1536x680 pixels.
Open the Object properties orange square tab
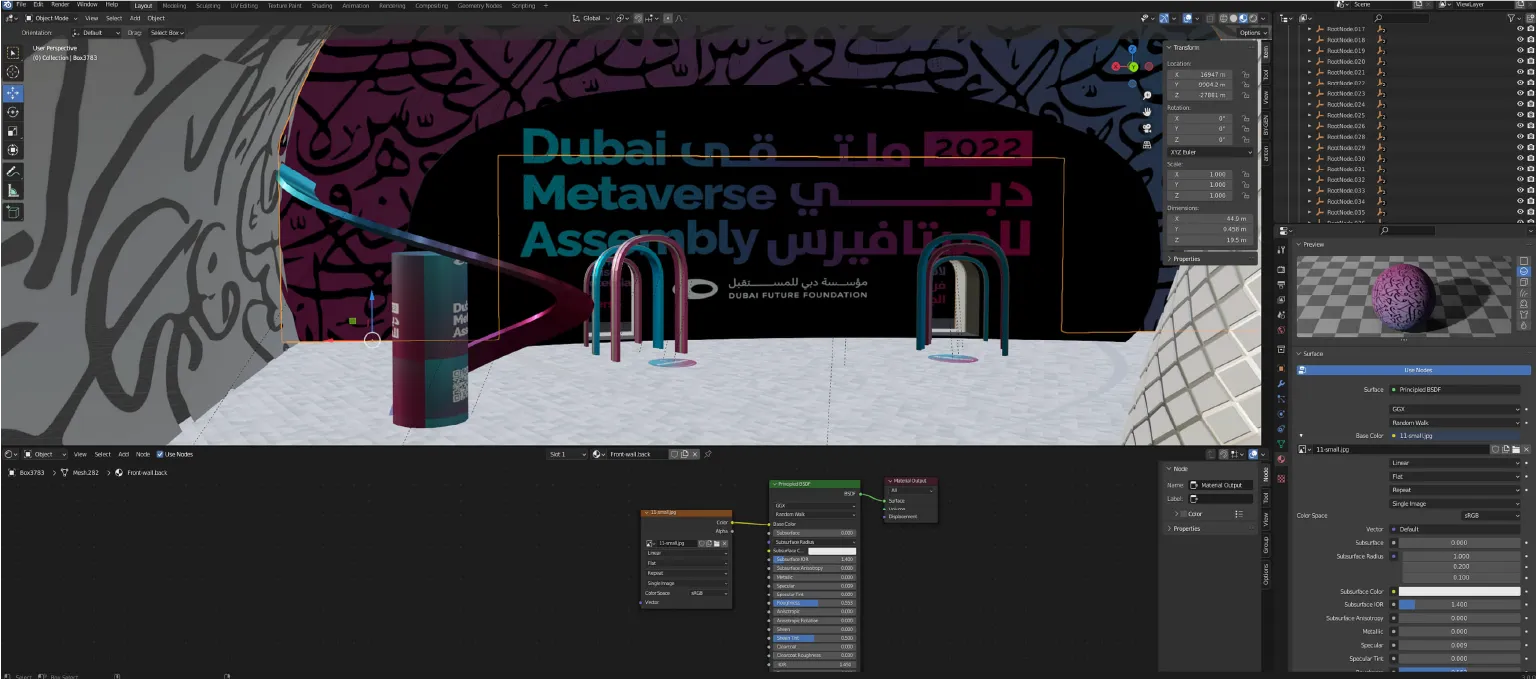[1281, 368]
